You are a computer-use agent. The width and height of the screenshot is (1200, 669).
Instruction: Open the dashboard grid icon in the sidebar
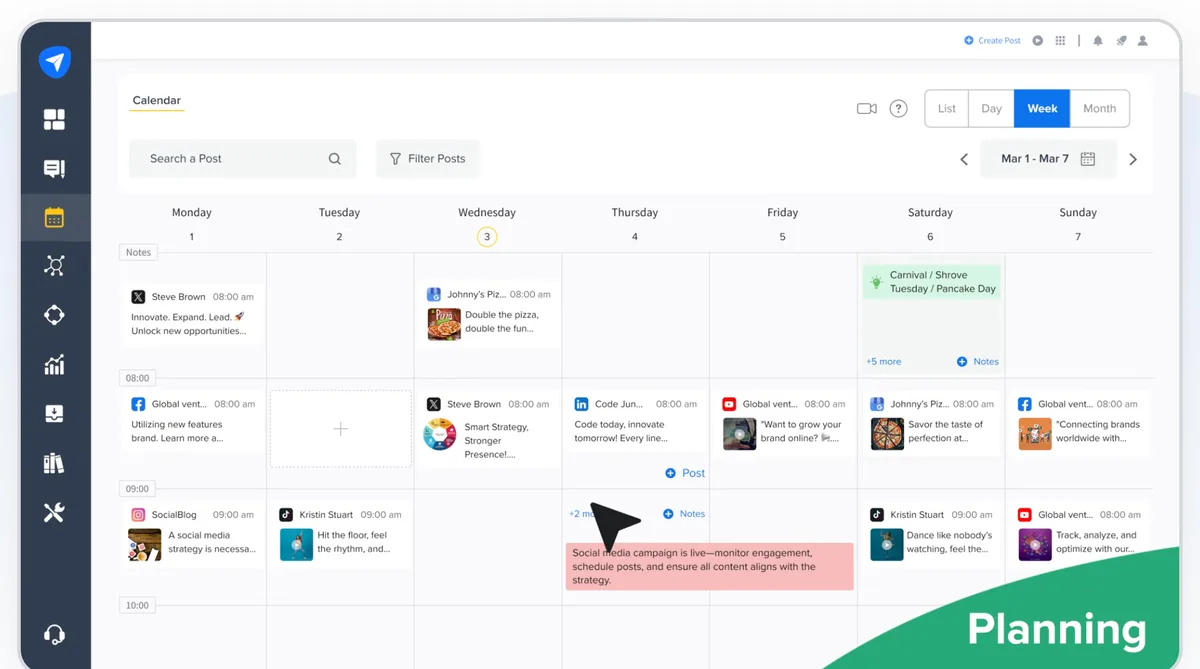coord(55,120)
